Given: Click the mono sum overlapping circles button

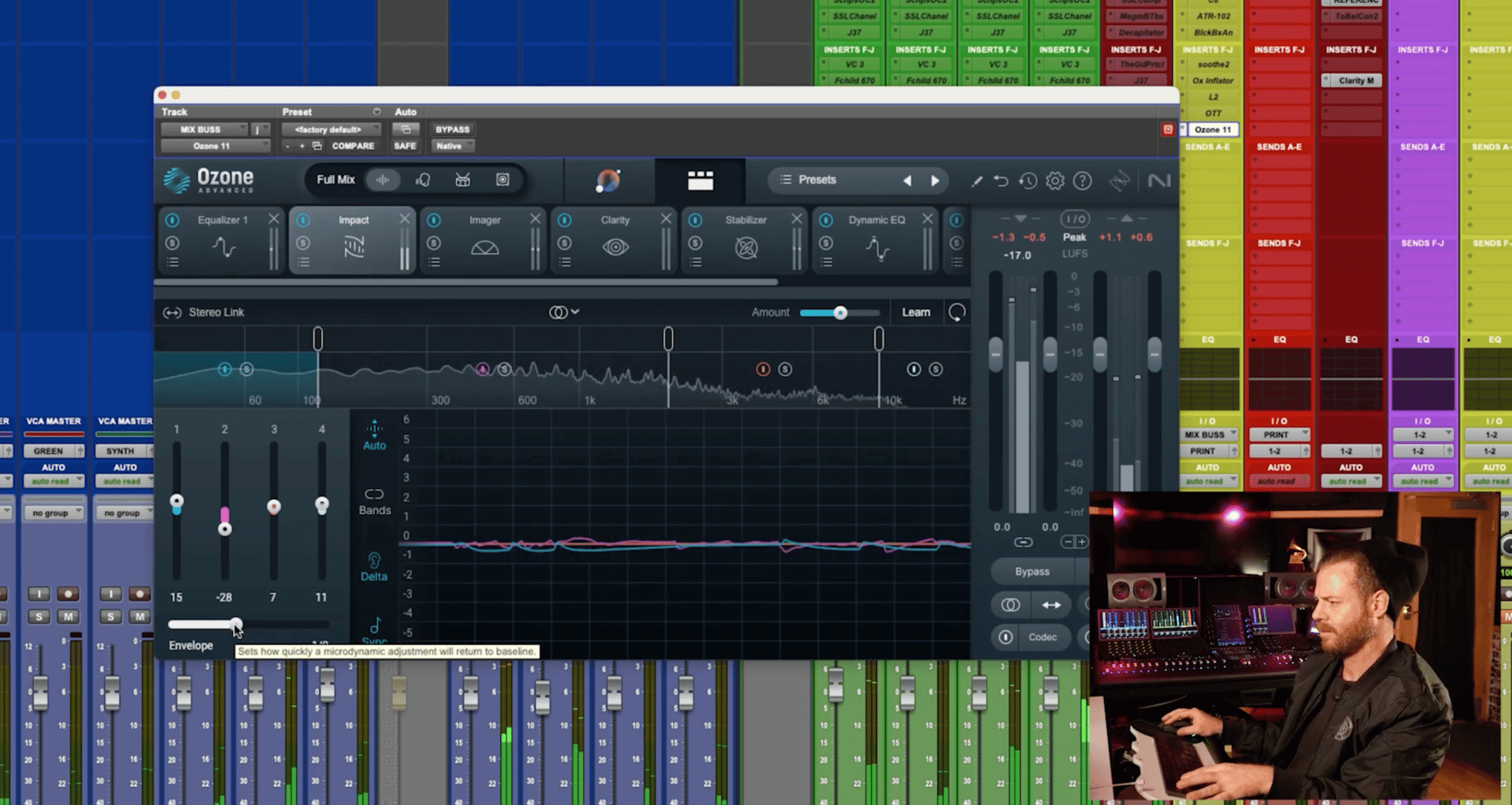Looking at the screenshot, I should coord(1010,605).
